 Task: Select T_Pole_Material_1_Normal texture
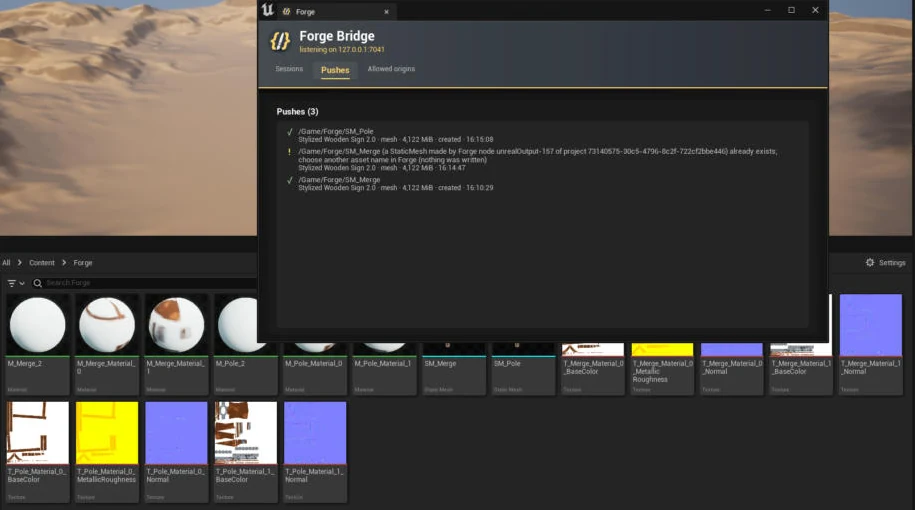[315, 452]
